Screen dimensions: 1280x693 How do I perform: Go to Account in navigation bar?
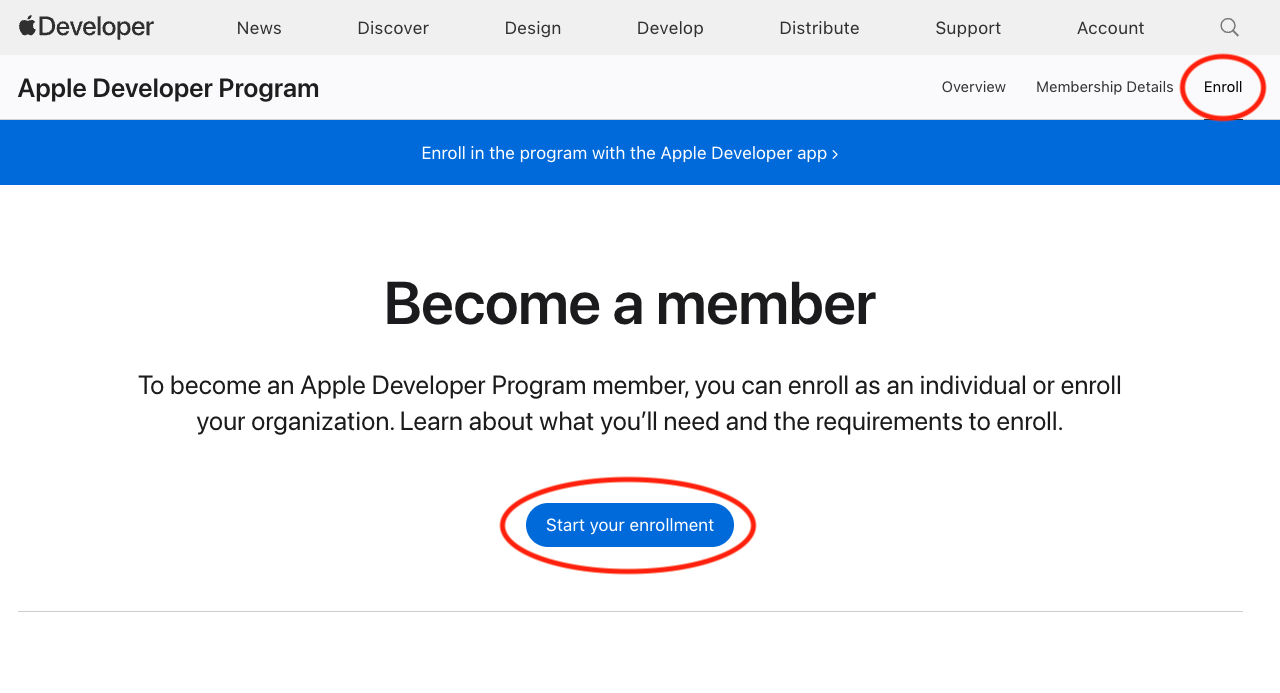1110,28
